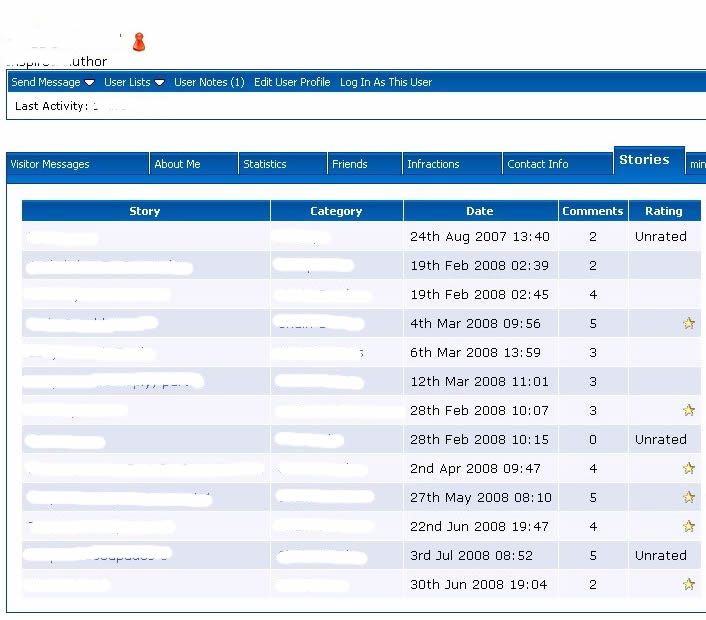This screenshot has width=706, height=620.
Task: Click star rating for 4th Mar 2008 story
Action: pos(688,323)
